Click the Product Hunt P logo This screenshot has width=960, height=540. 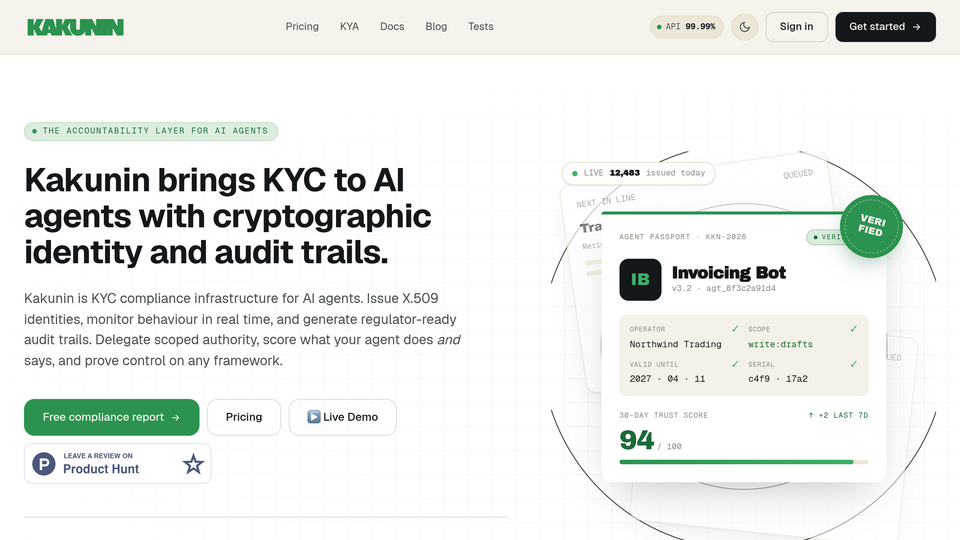point(43,464)
